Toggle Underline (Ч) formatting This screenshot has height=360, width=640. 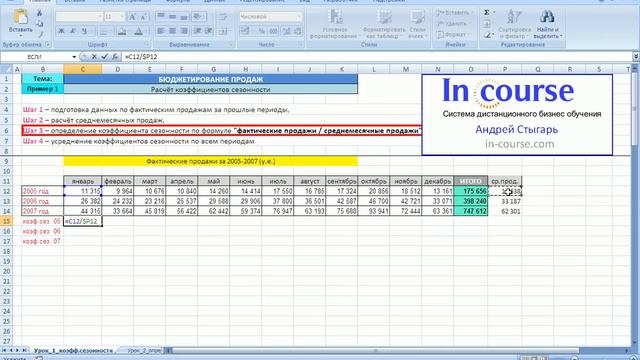tap(84, 31)
